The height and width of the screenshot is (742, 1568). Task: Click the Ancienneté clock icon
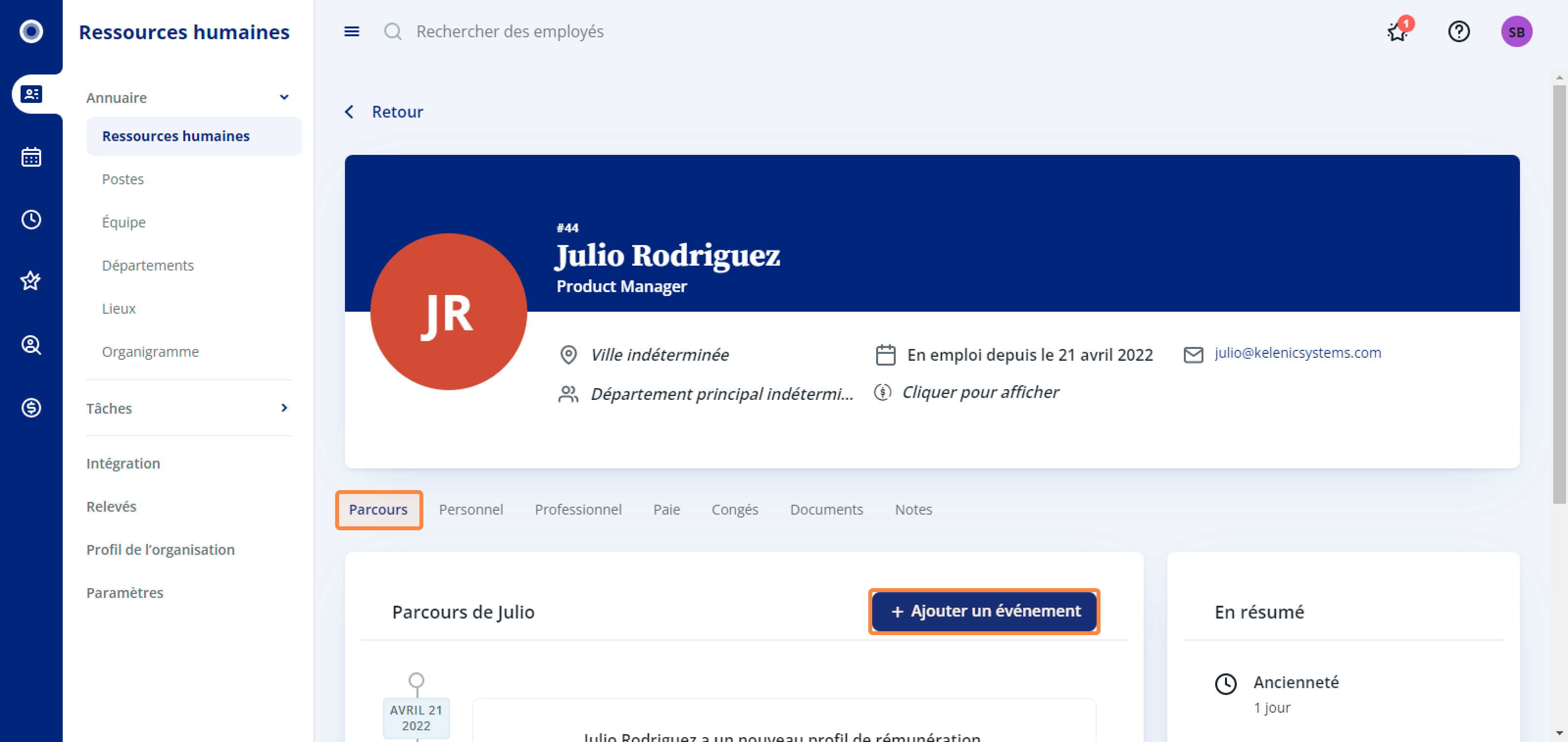point(1225,684)
